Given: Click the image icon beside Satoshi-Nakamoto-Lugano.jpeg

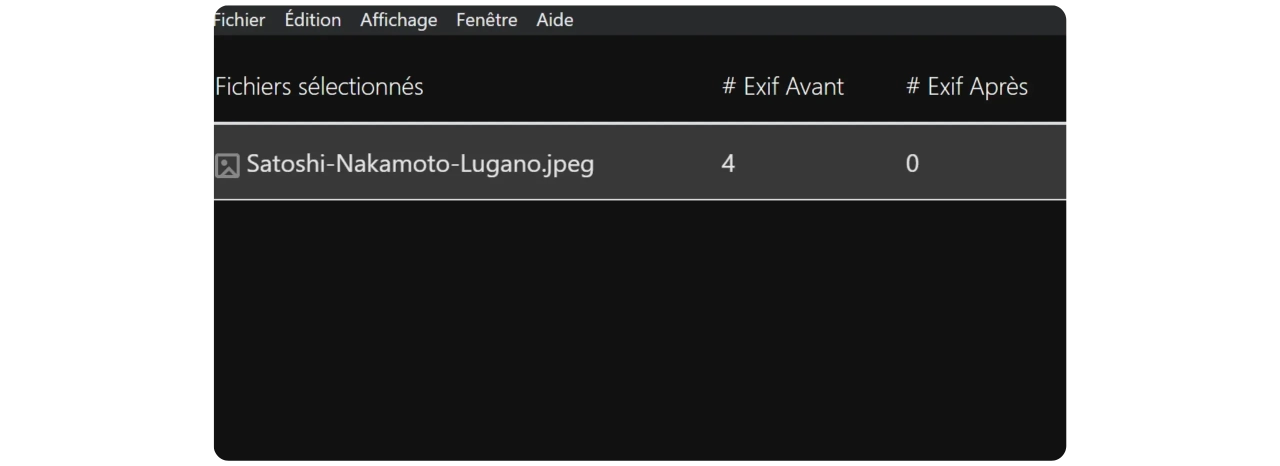Looking at the screenshot, I should tap(228, 165).
